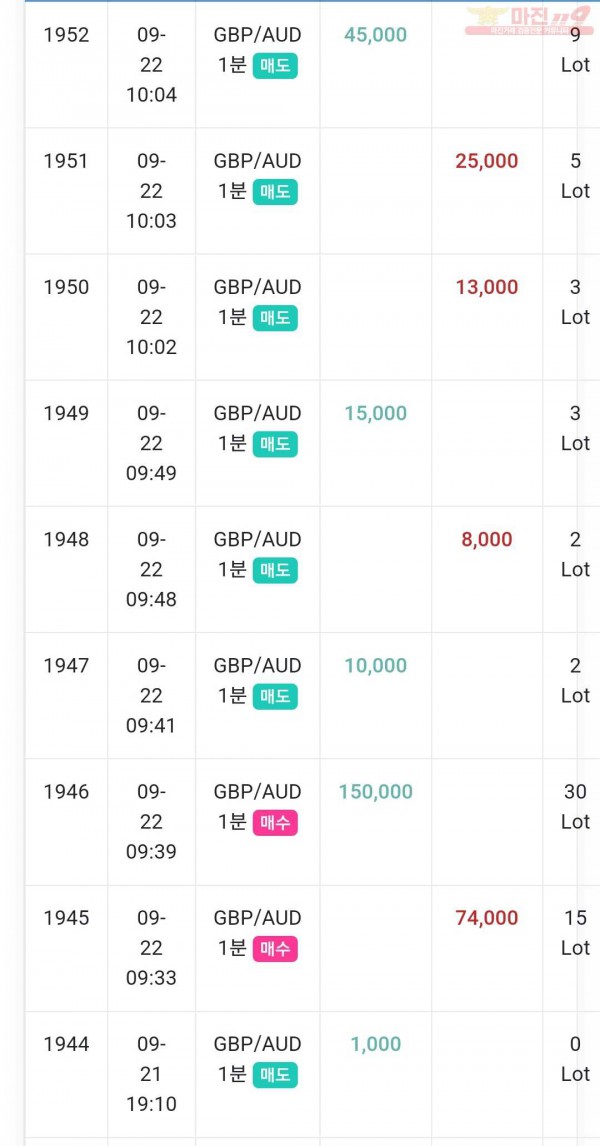Screen dimensions: 600x1146
Task: Click the 매도 badge in row 1949
Action: pyautogui.click(x=276, y=444)
